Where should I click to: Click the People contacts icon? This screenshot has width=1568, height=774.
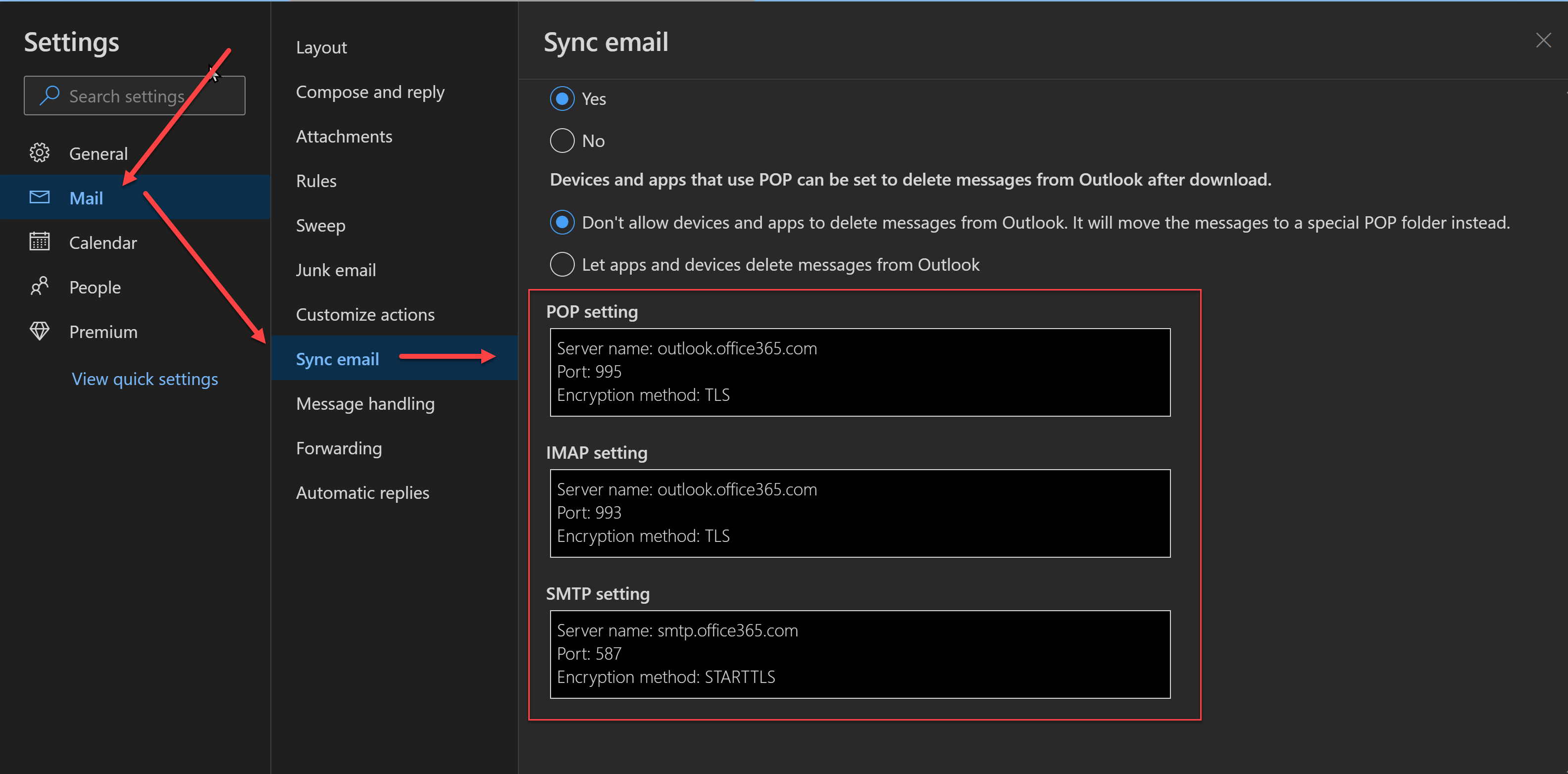coord(40,286)
